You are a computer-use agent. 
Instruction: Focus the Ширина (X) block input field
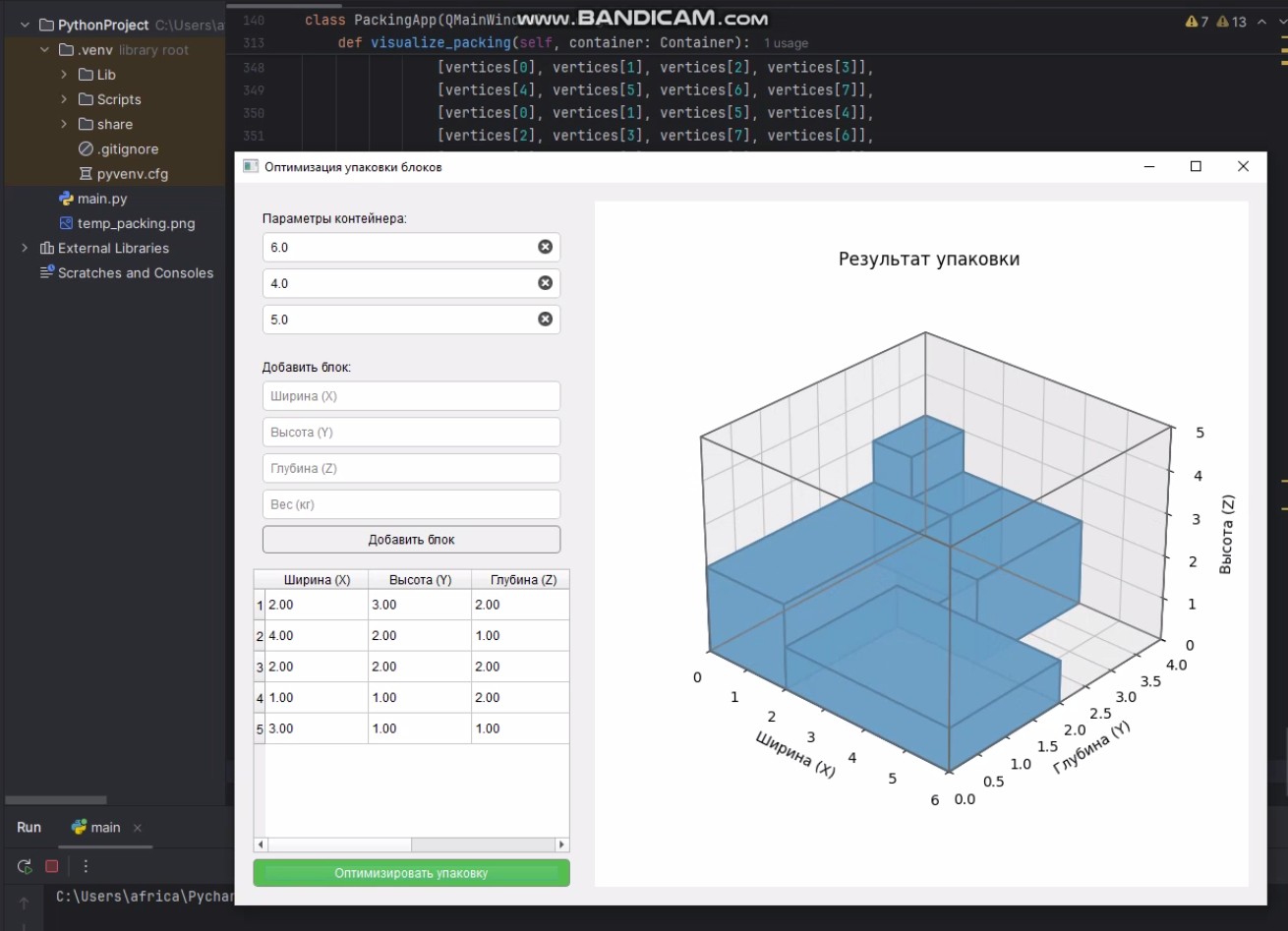[411, 396]
